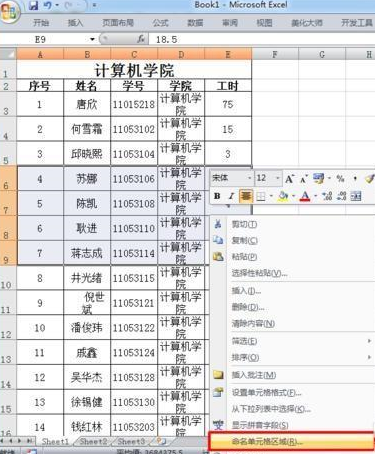Expand accounting format dropdown arrow
This screenshot has width=375, height=454.
329,179
